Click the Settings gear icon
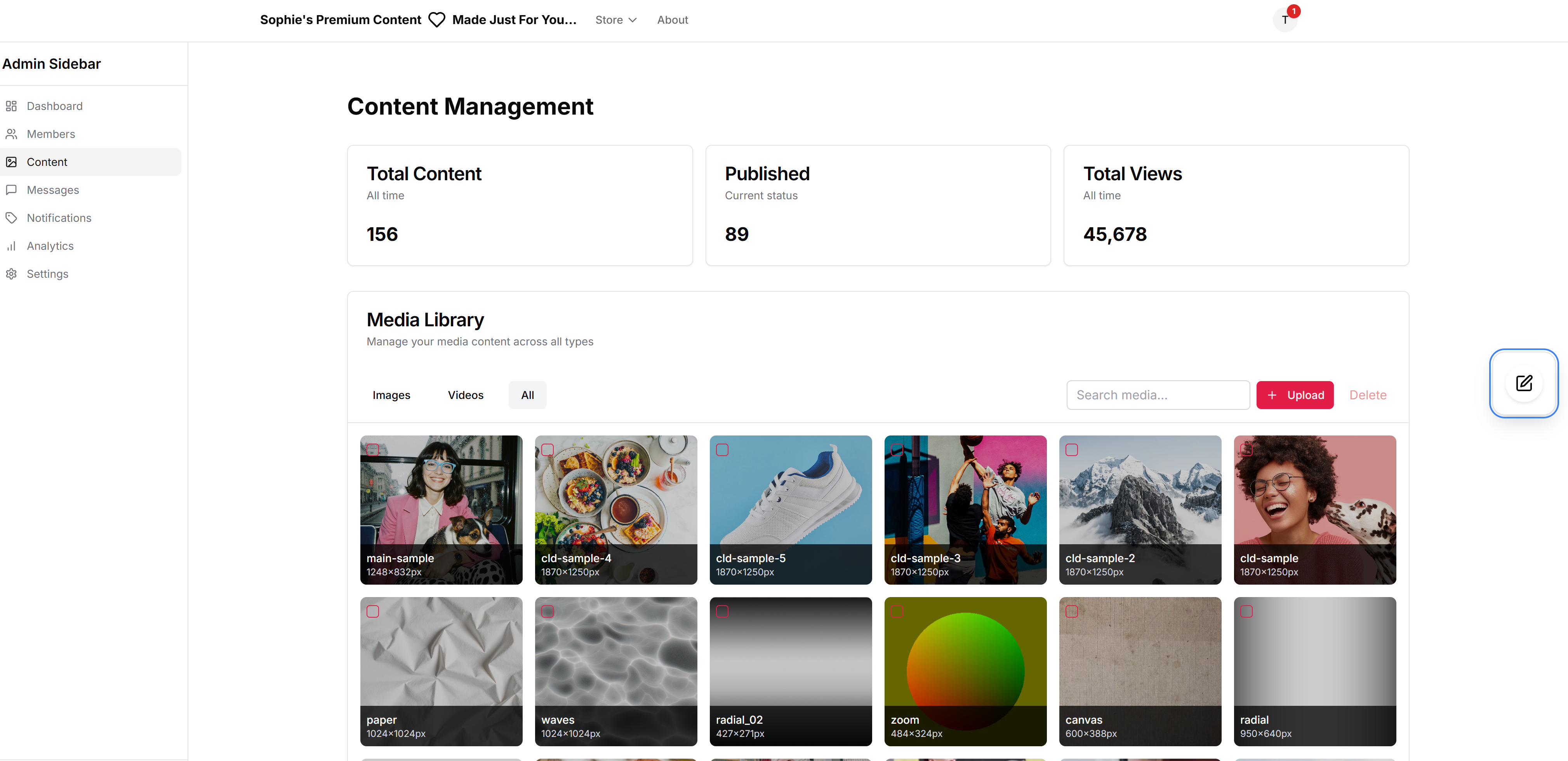The width and height of the screenshot is (1568, 761). tap(11, 274)
